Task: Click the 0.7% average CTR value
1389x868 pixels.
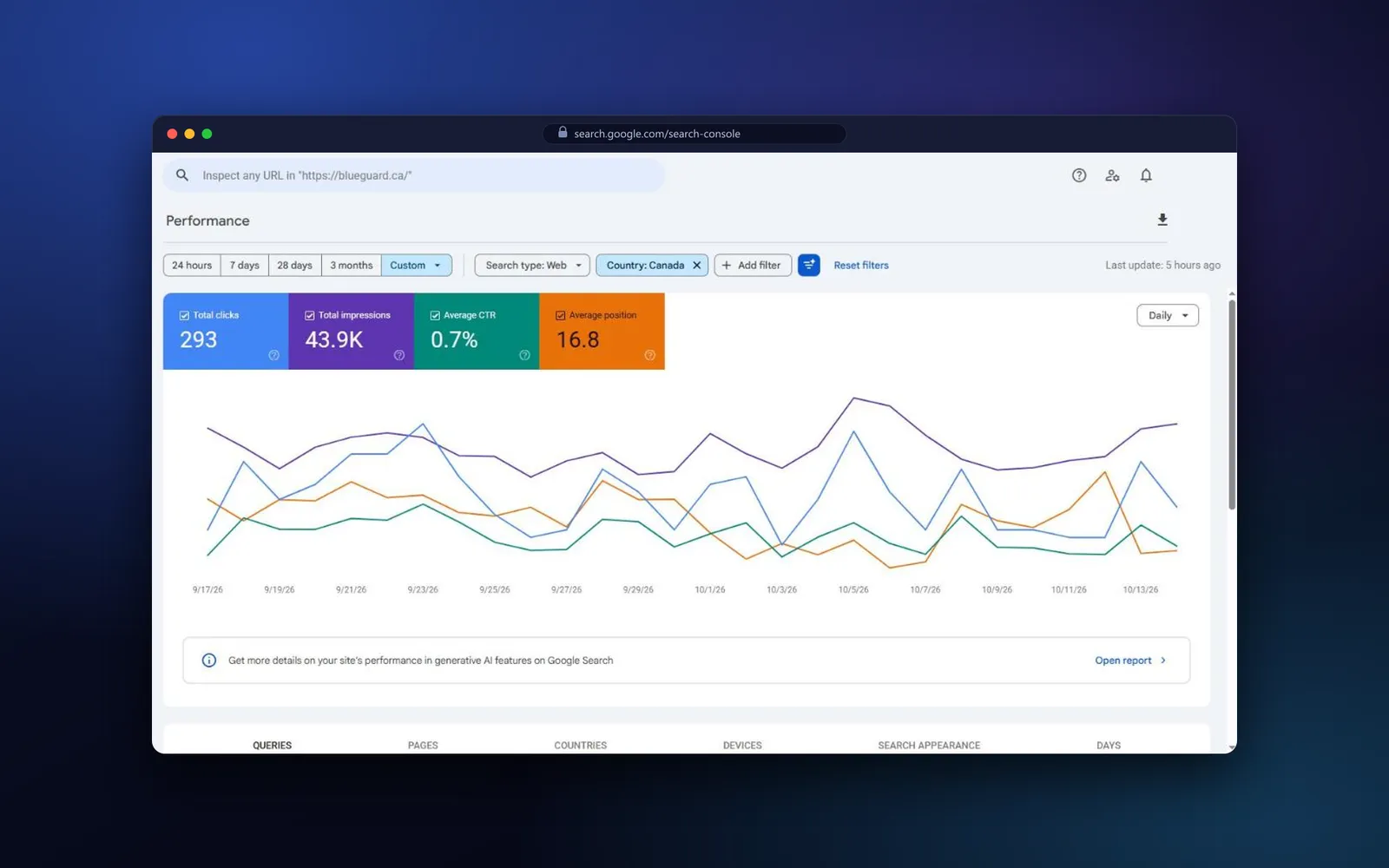Action: pos(454,339)
